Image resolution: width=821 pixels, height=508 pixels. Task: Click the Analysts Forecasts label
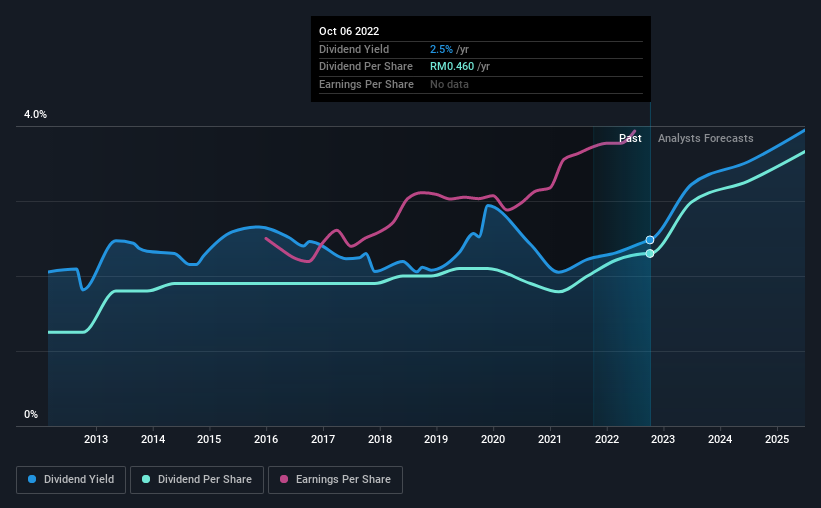(x=705, y=138)
